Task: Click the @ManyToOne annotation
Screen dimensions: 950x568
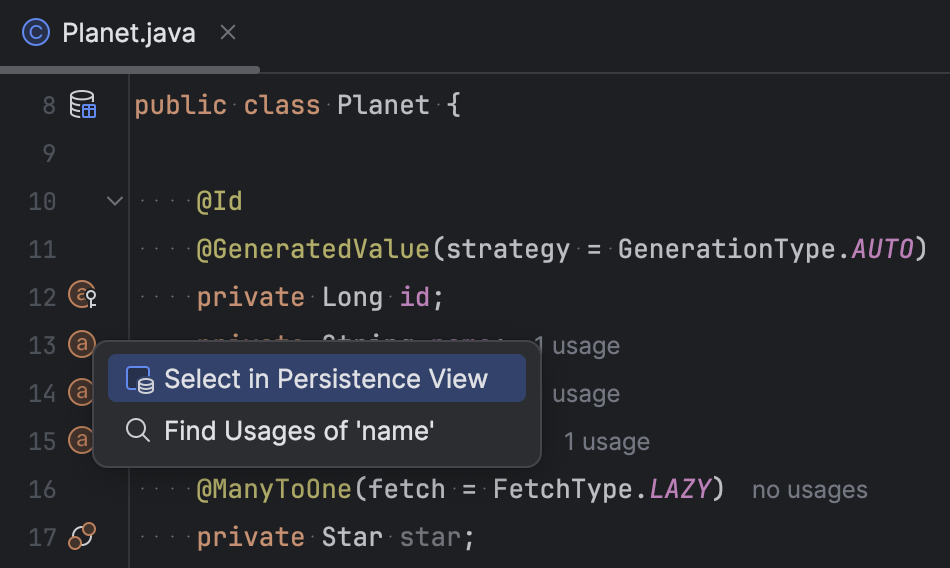Action: [x=274, y=489]
